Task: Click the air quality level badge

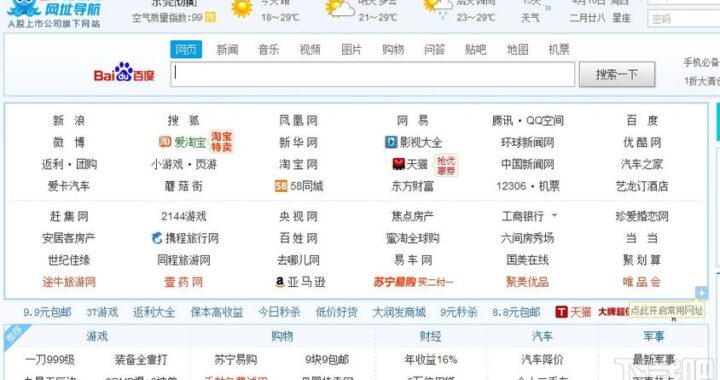Action: pos(210,18)
